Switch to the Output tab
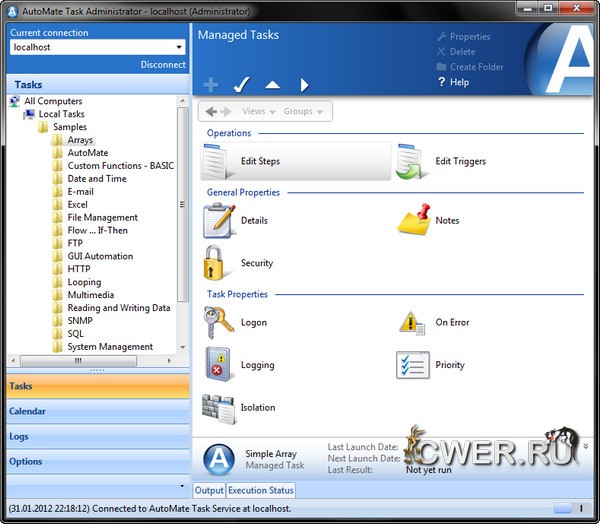Viewport: 600px width, 524px height. [209, 490]
